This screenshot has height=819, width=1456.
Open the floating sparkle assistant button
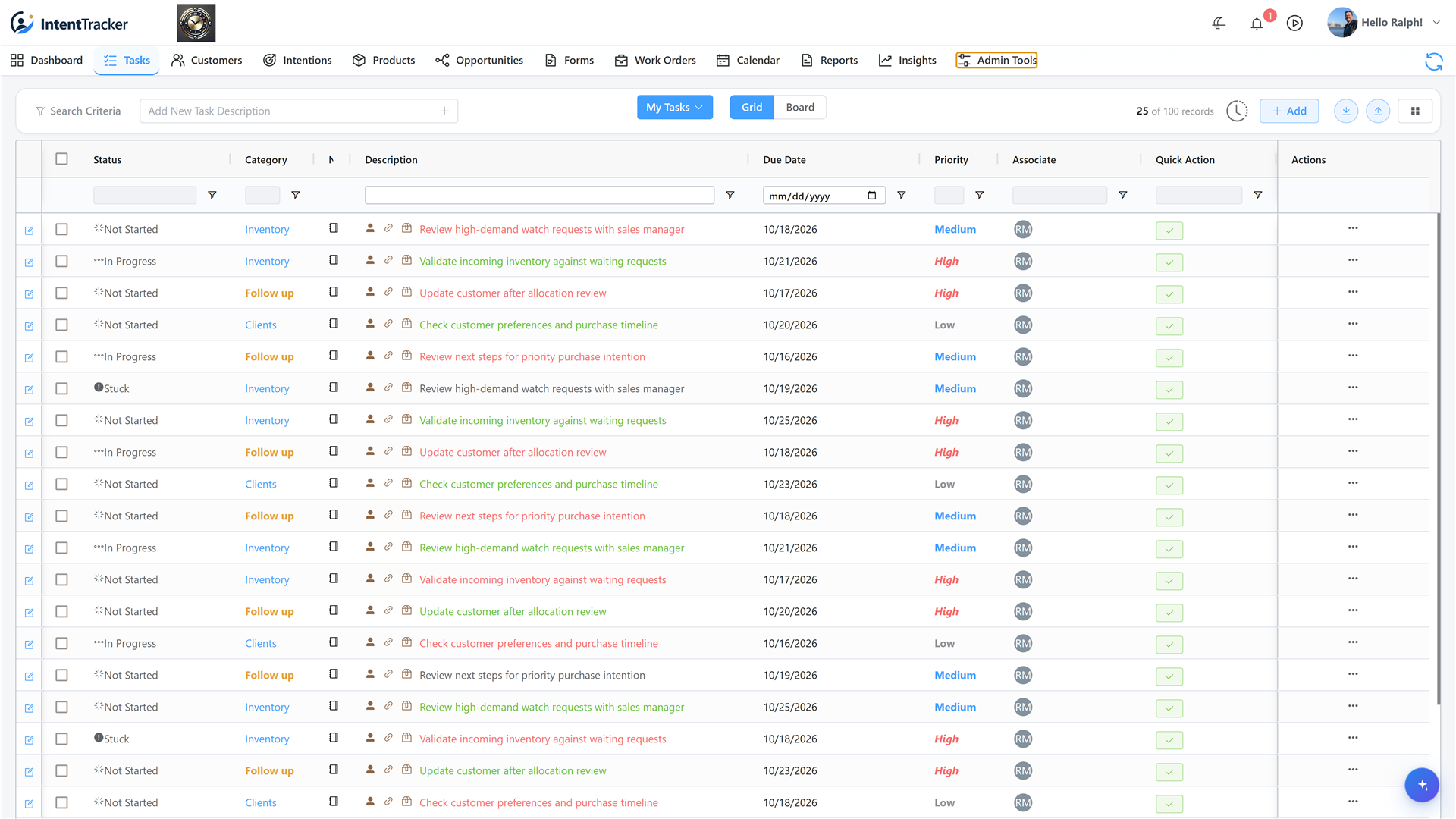1421,785
